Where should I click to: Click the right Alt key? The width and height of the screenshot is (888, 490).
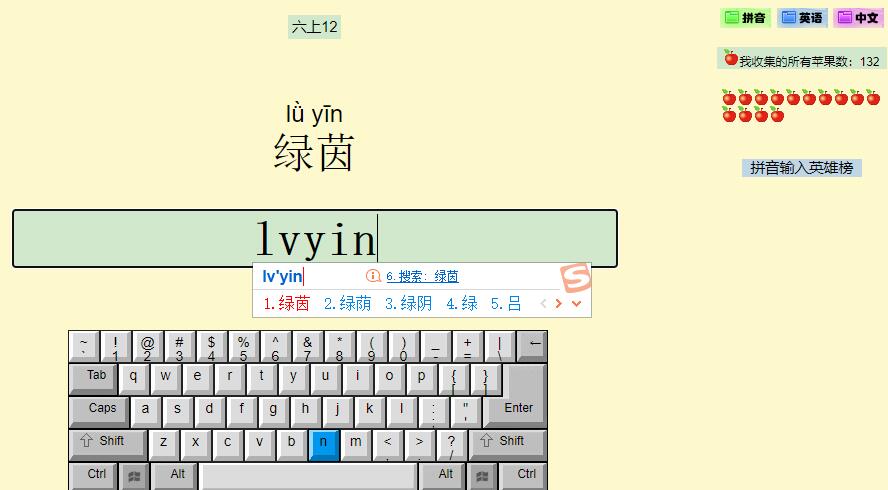pyautogui.click(x=443, y=477)
